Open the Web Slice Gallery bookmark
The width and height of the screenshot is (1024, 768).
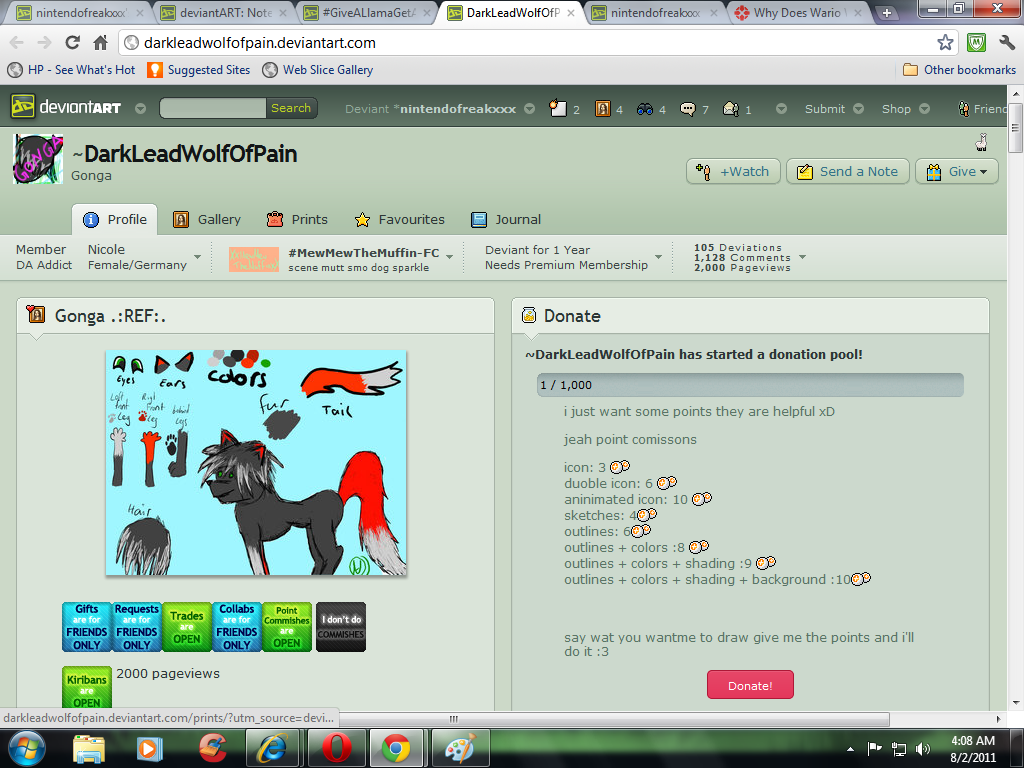[318, 70]
